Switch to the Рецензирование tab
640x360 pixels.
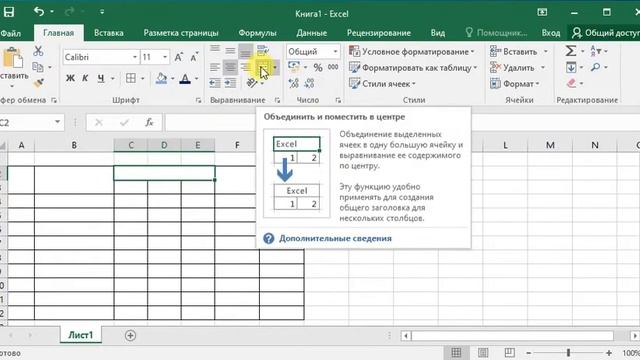378,33
